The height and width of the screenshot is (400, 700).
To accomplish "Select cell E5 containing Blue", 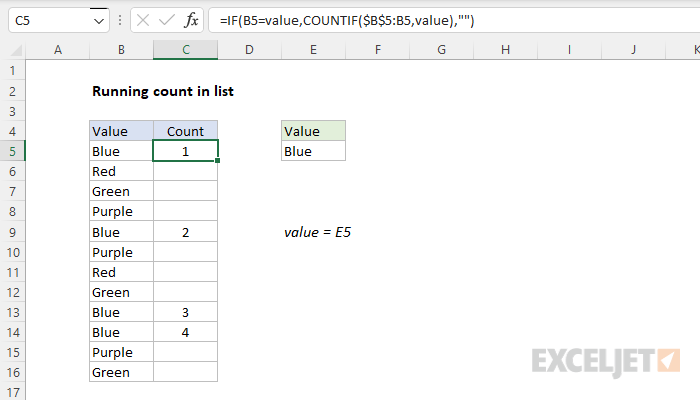I will pos(313,151).
